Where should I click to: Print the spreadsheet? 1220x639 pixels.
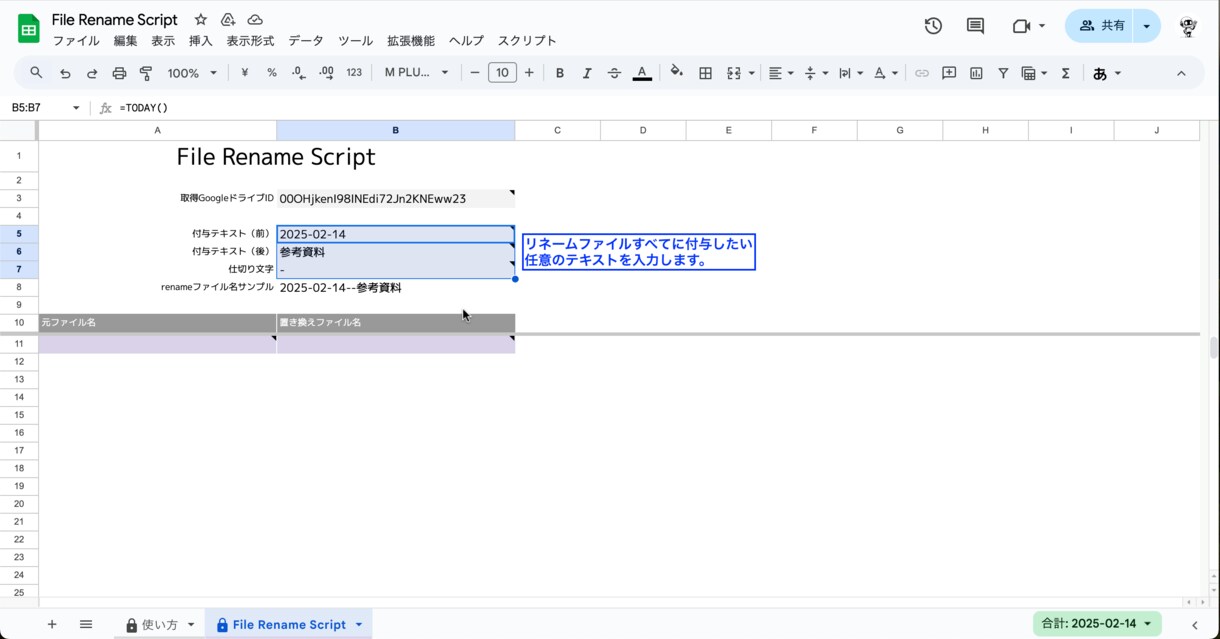(x=119, y=73)
